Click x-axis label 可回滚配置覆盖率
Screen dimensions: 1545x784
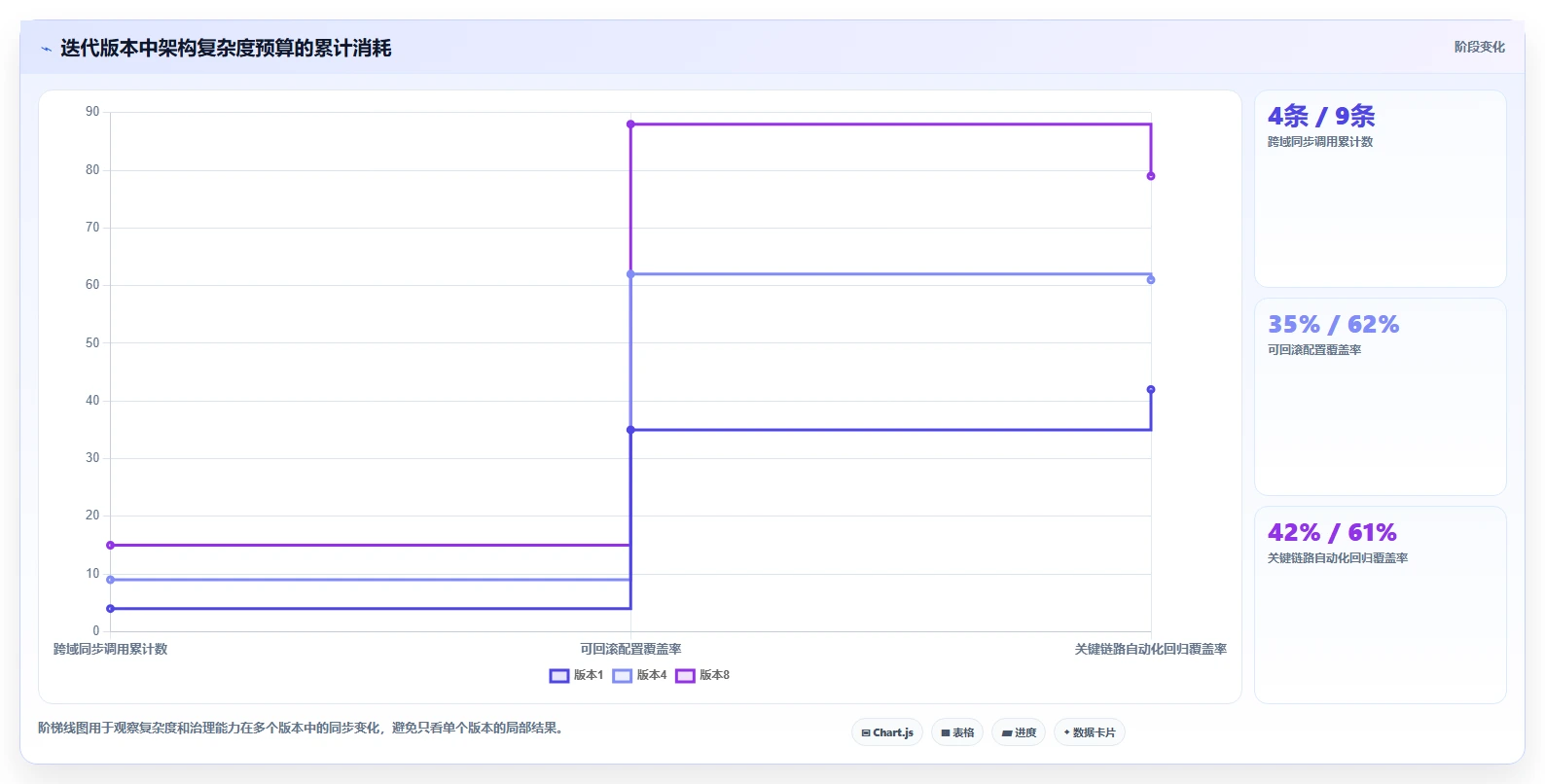[x=630, y=649]
